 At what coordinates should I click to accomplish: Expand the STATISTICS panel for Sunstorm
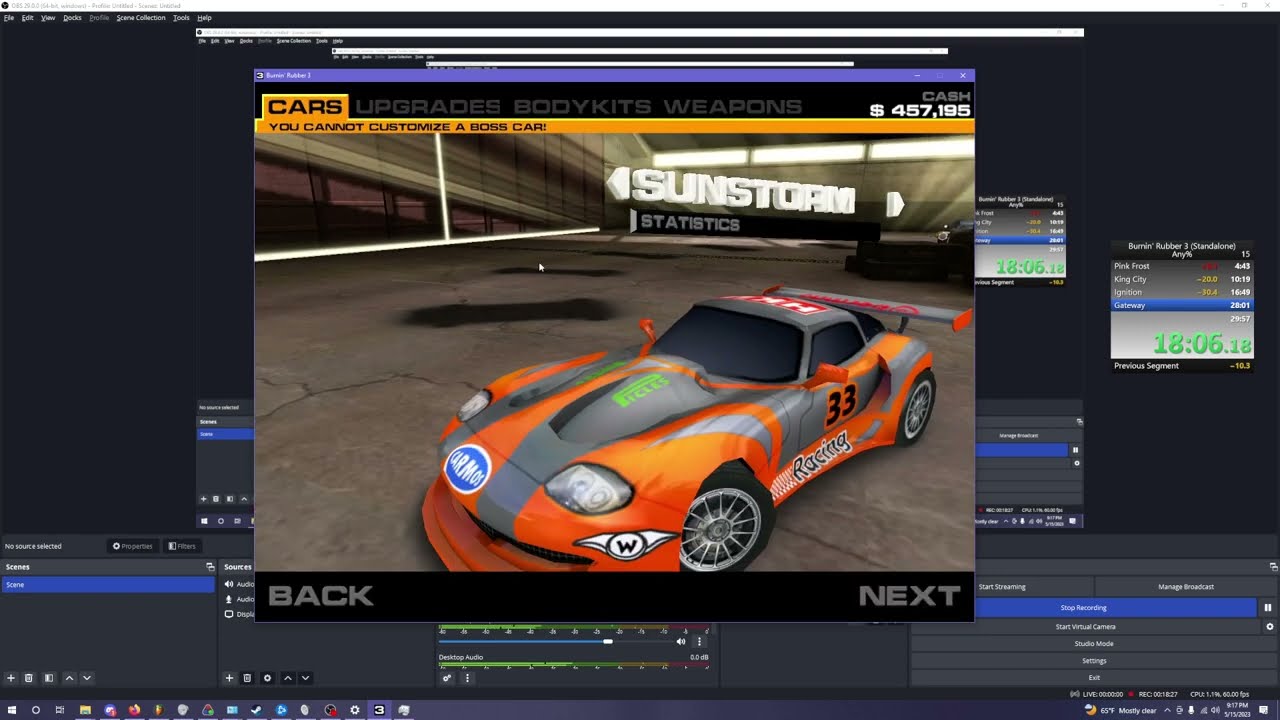point(689,222)
